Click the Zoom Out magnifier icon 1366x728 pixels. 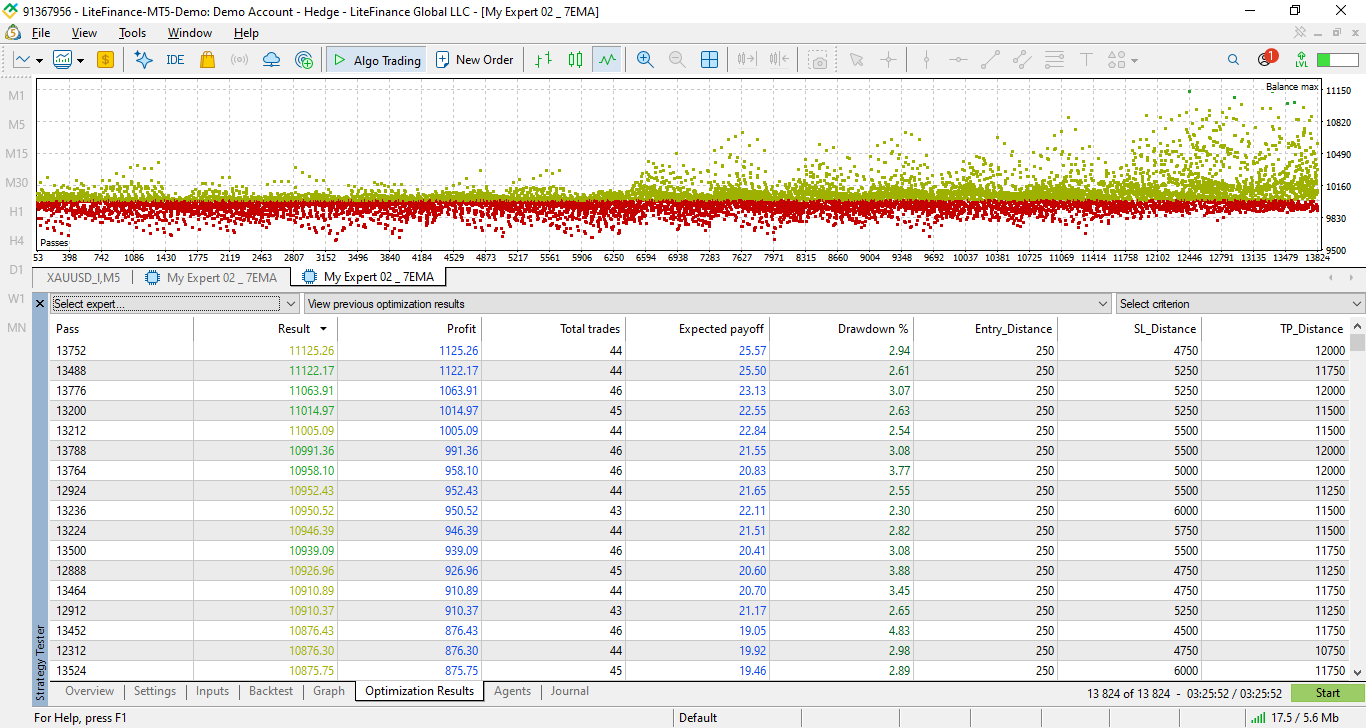tap(677, 60)
